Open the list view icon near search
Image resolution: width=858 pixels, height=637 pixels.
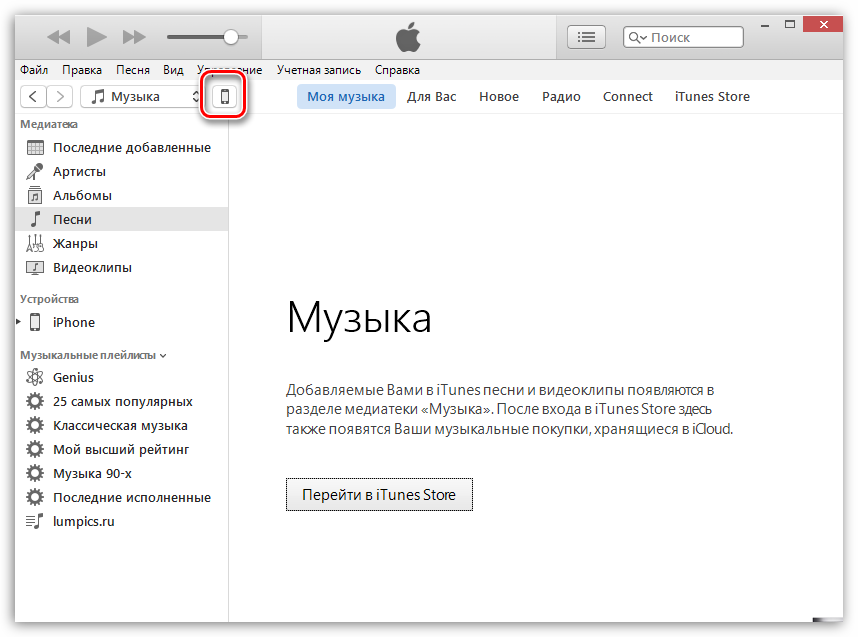click(x=587, y=37)
